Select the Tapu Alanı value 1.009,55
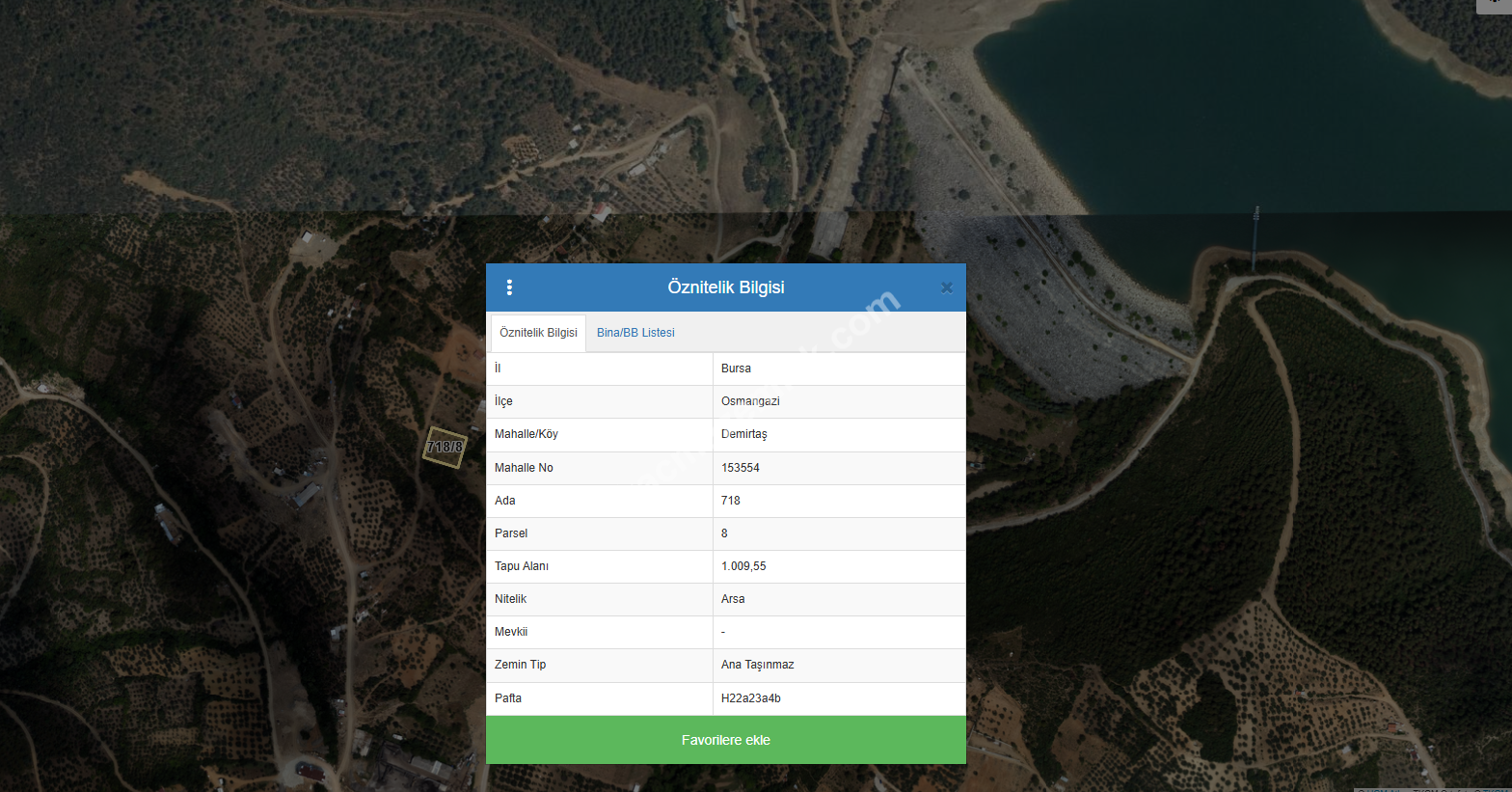 (x=743, y=566)
